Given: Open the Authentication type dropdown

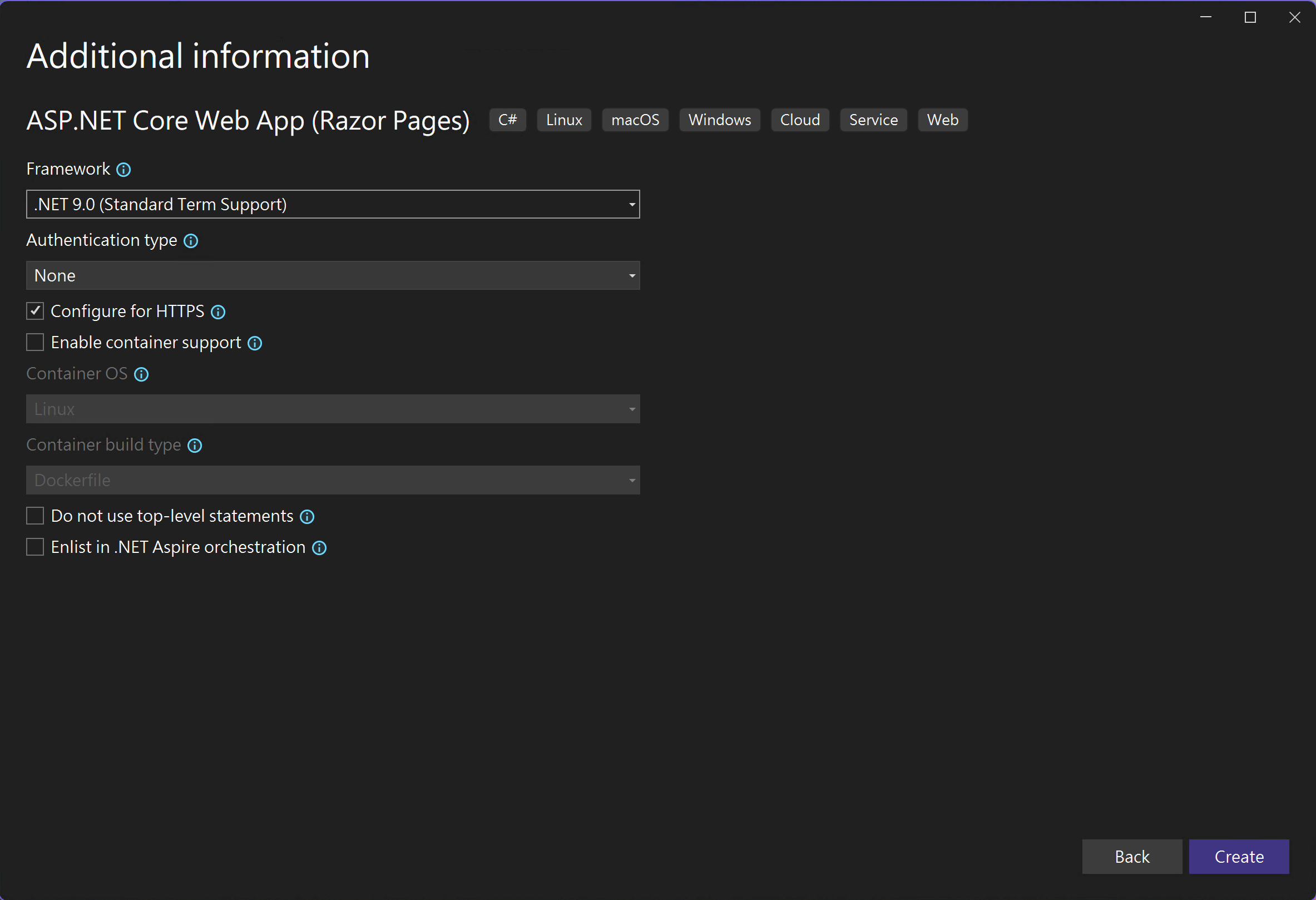Looking at the screenshot, I should click(333, 276).
